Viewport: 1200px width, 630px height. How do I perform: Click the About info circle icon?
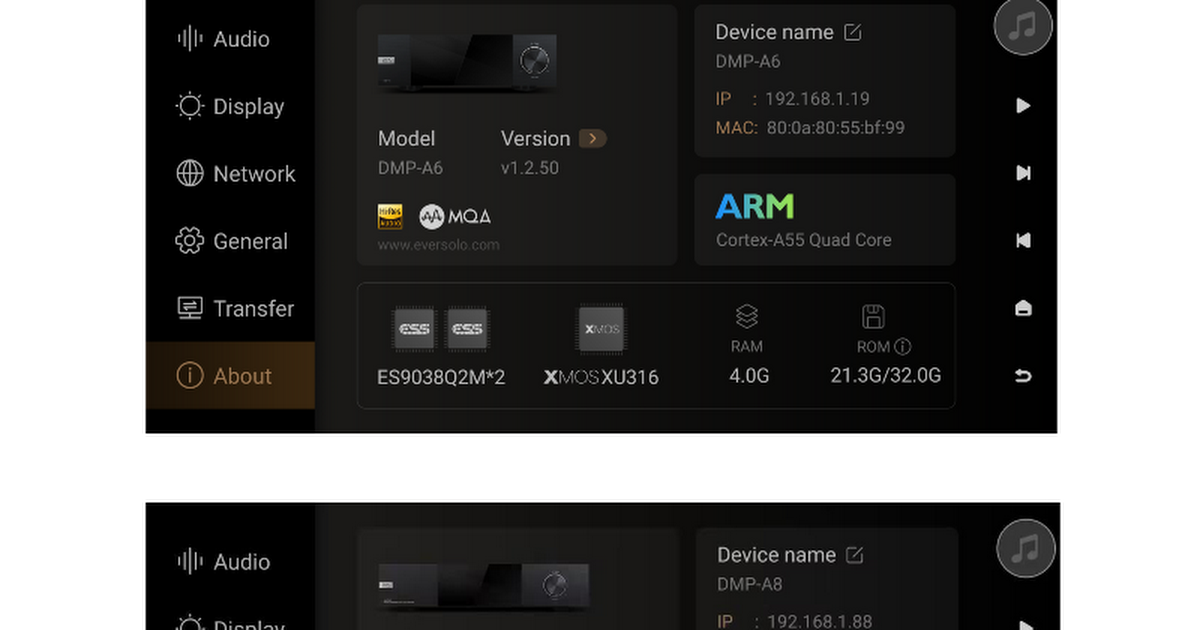click(190, 376)
